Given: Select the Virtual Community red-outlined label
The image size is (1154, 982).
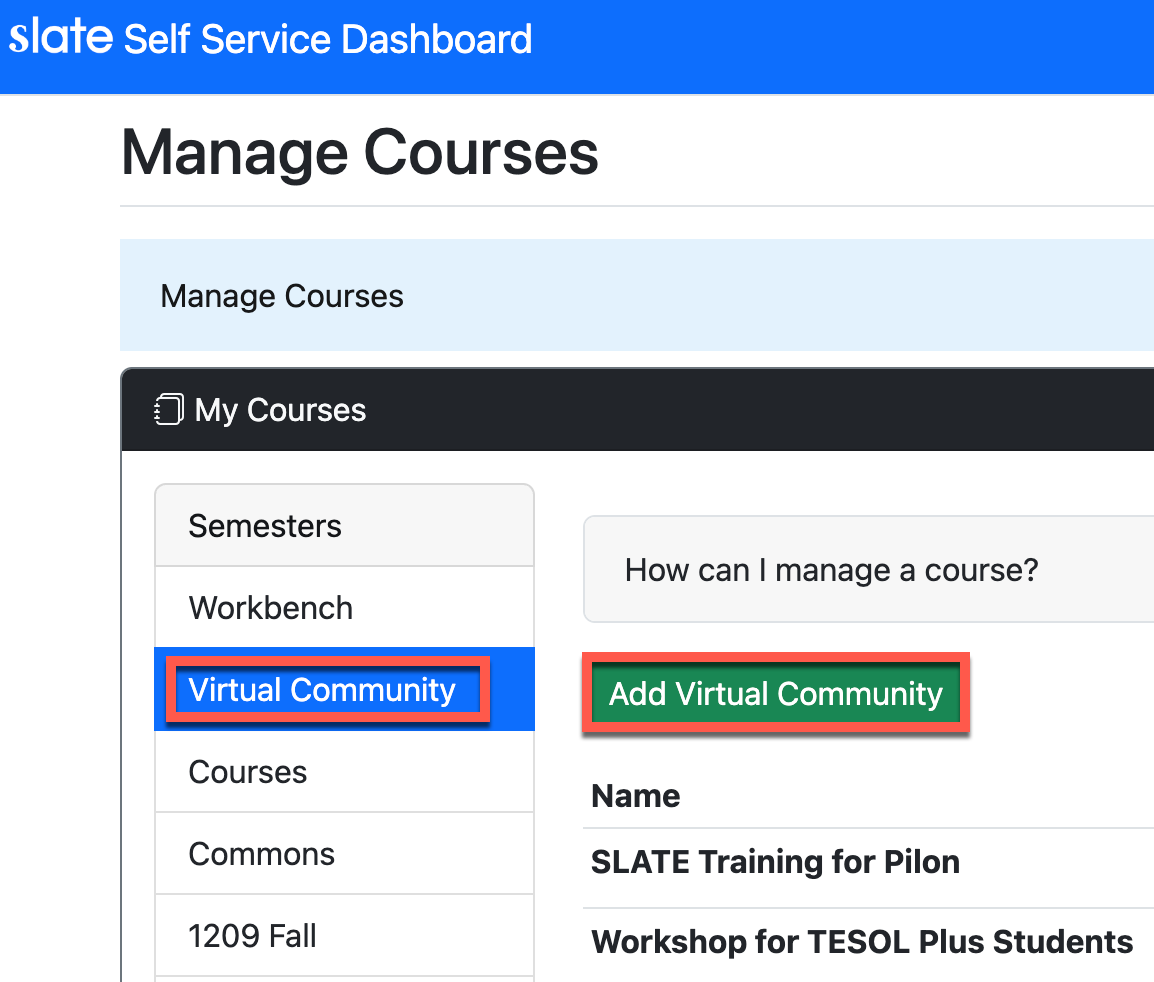Looking at the screenshot, I should point(326,689).
